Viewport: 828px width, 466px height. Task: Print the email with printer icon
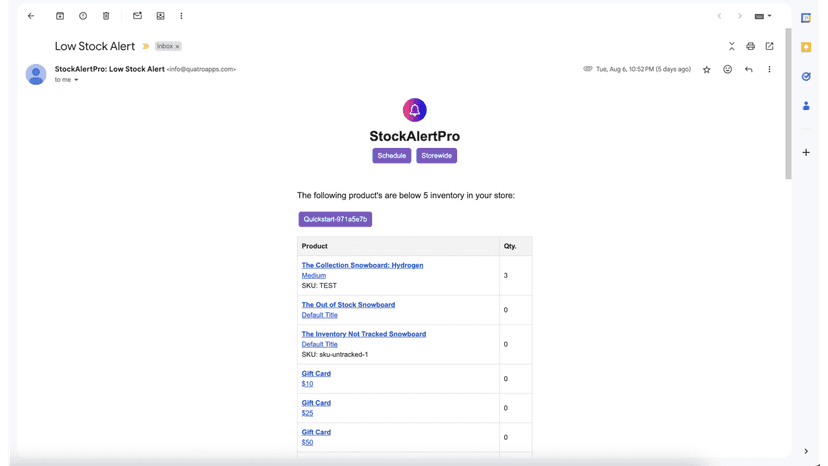tap(750, 46)
